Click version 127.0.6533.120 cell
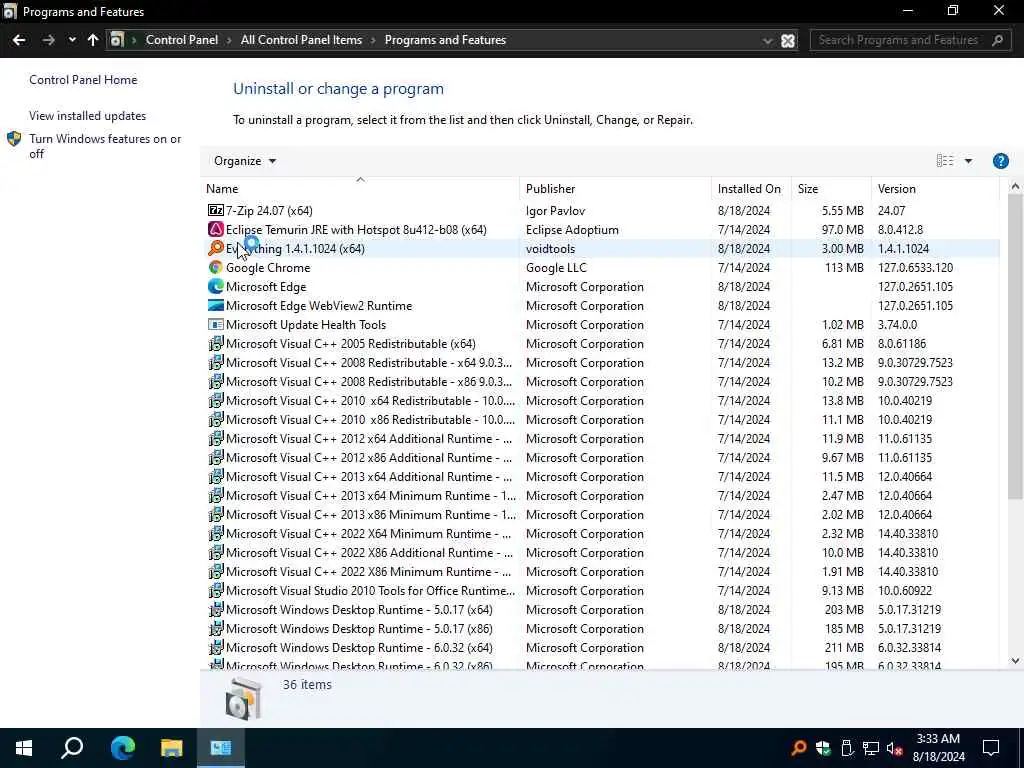This screenshot has height=768, width=1024. [915, 267]
